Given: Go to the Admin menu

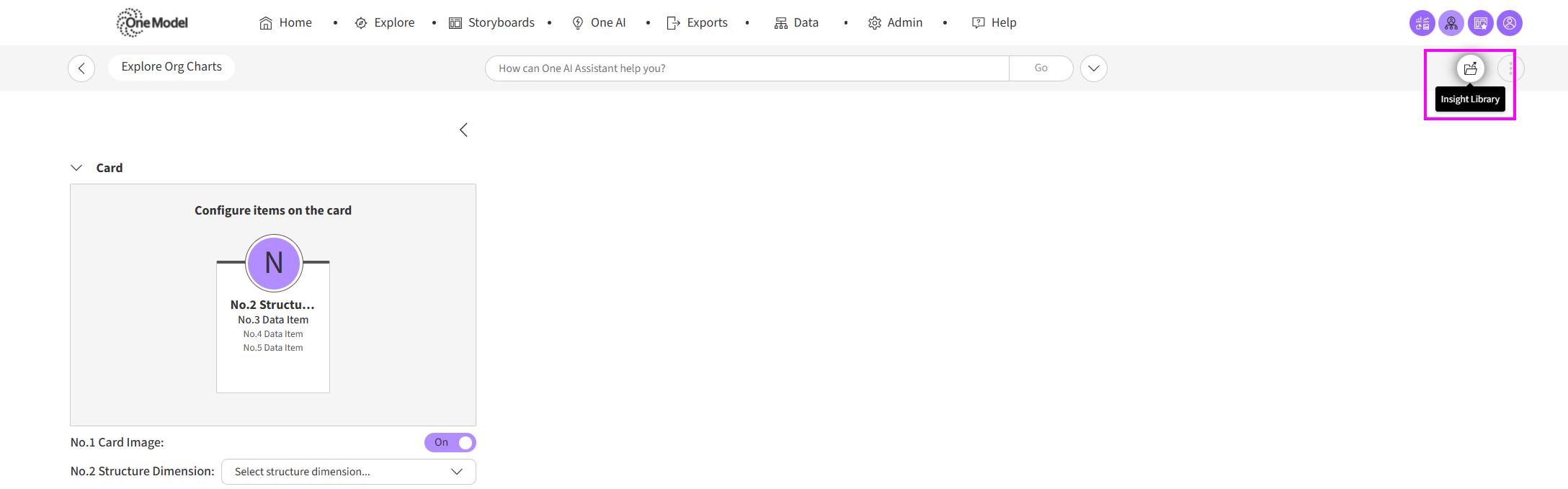Looking at the screenshot, I should click(895, 23).
